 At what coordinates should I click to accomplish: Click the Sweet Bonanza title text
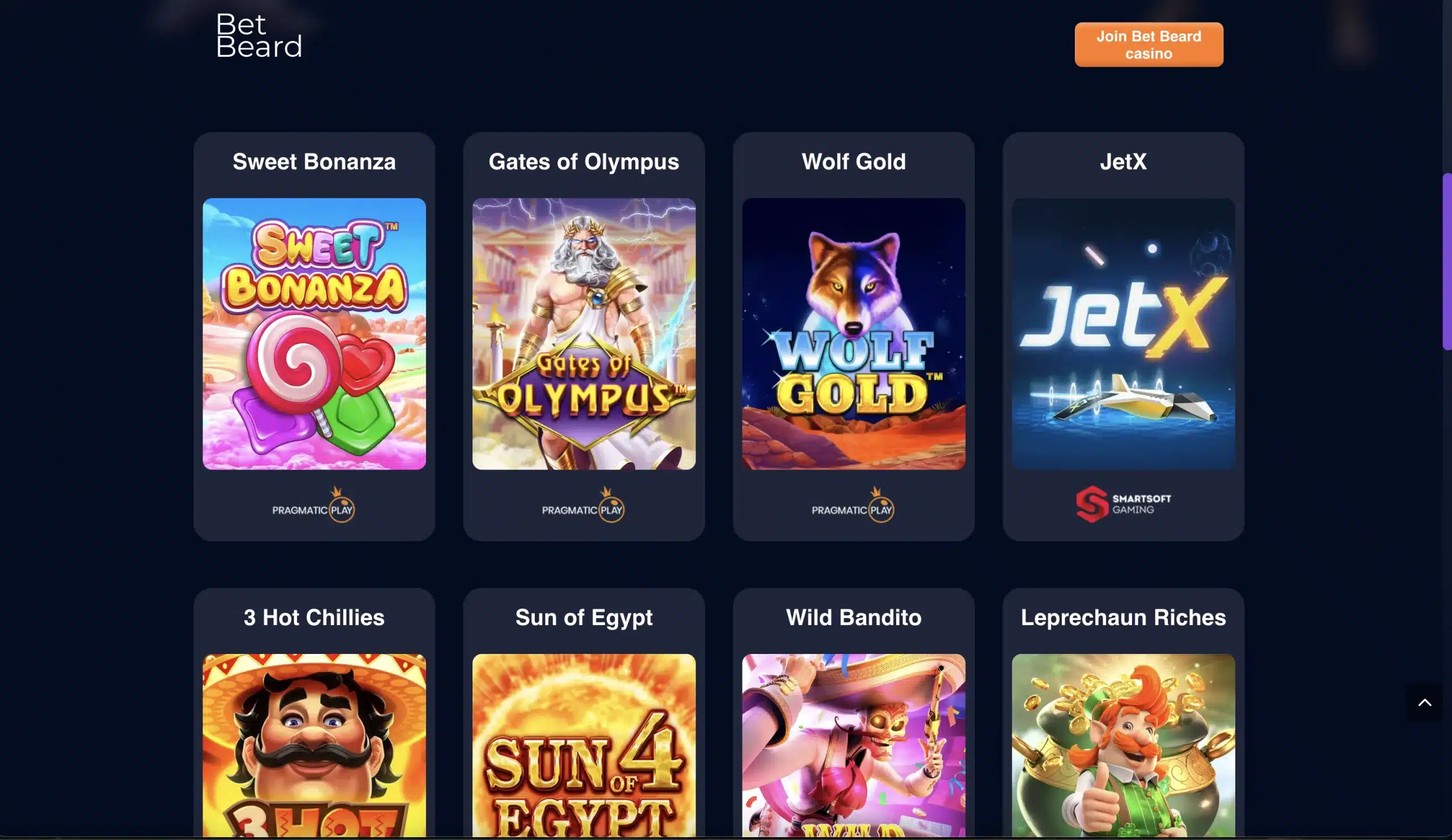pyautogui.click(x=314, y=162)
